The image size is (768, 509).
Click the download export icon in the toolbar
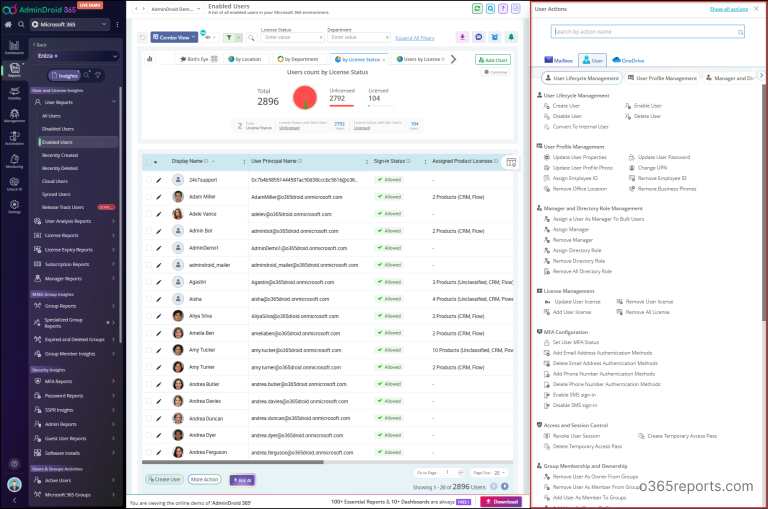click(462, 37)
